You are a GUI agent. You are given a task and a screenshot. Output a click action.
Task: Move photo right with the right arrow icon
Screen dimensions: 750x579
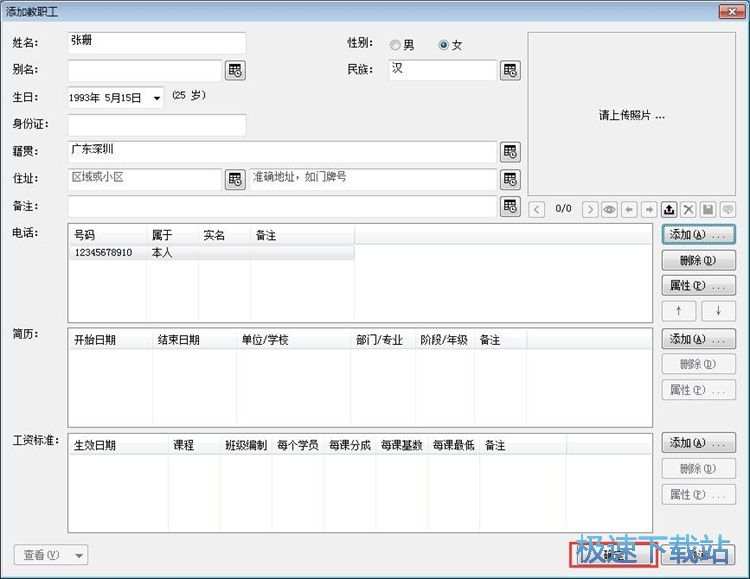(x=649, y=210)
